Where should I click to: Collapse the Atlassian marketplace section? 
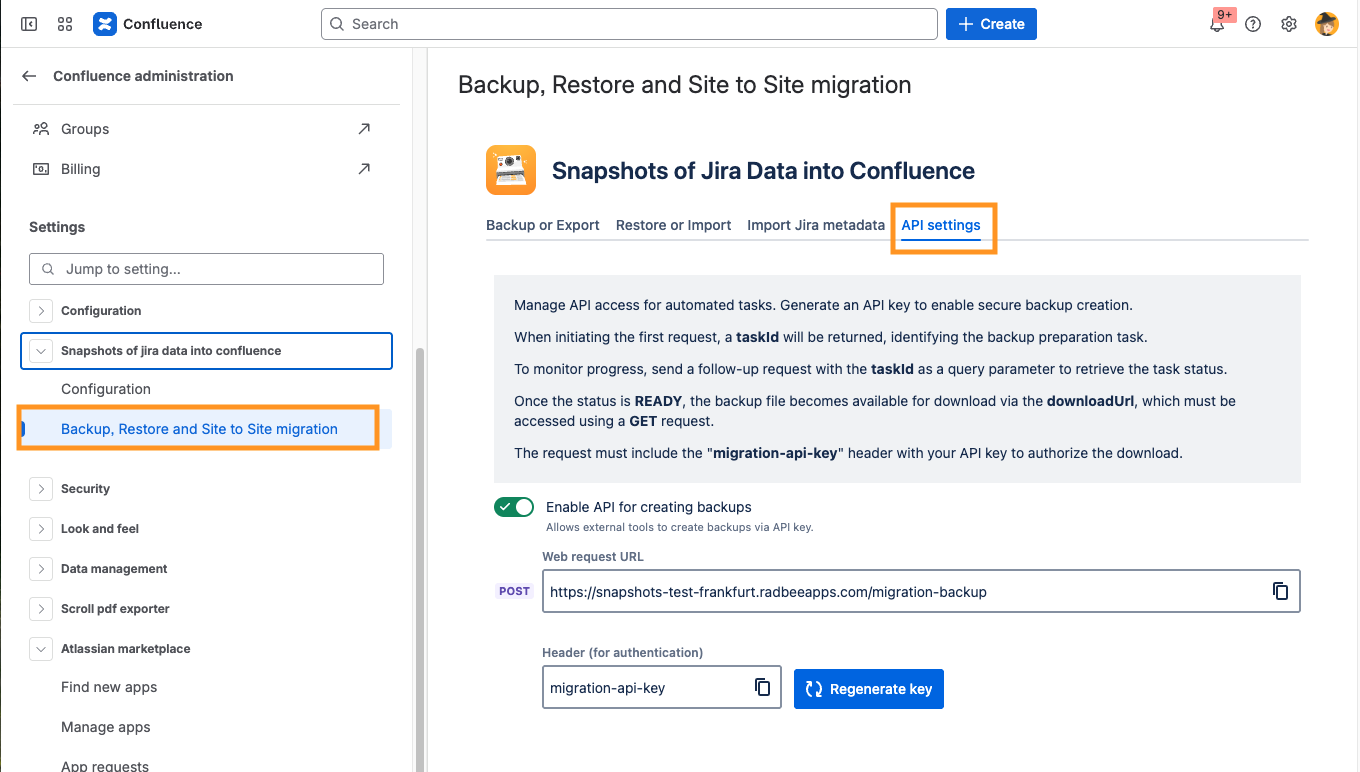[x=41, y=649]
